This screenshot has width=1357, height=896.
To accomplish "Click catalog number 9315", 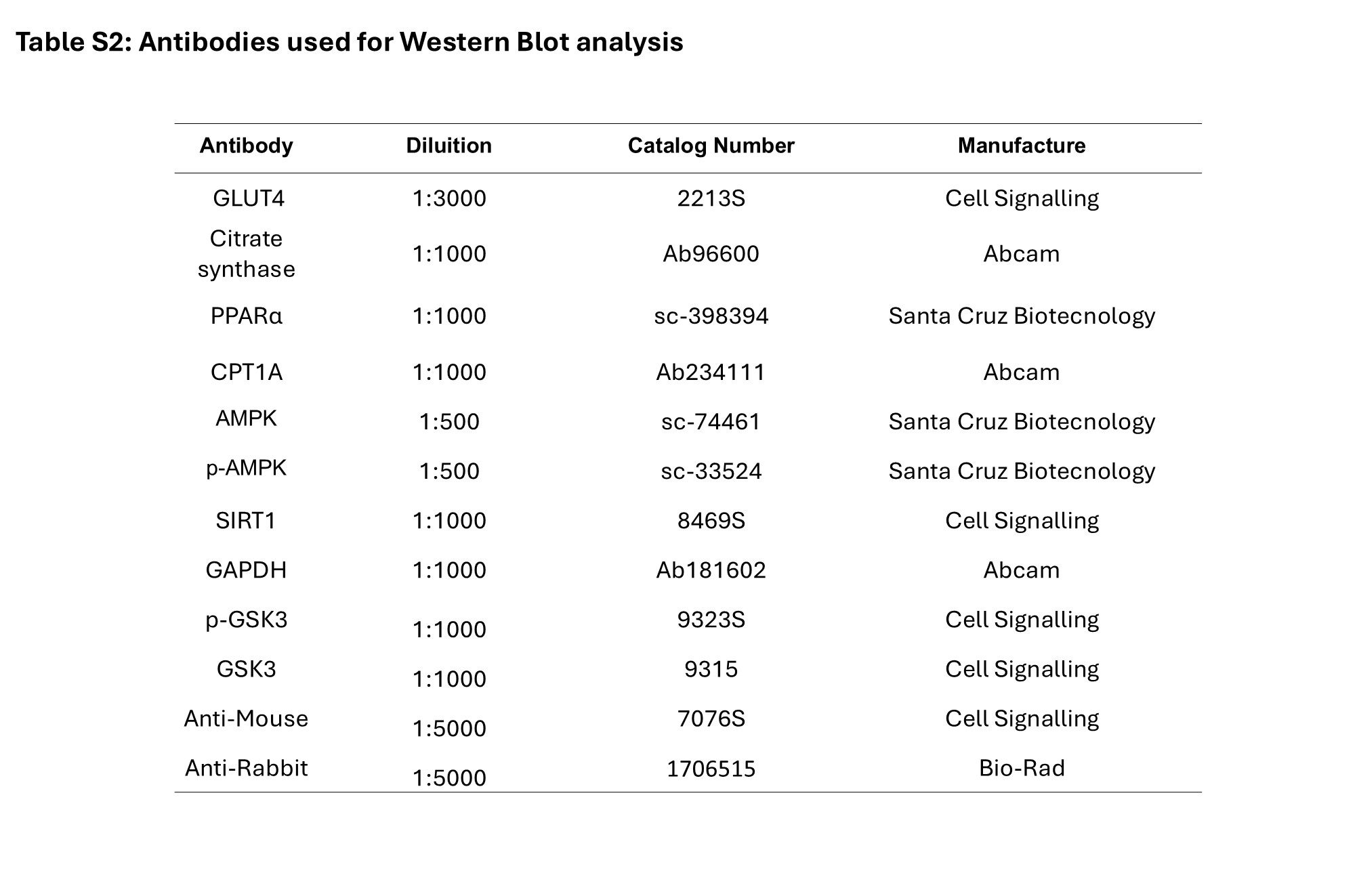I will (x=711, y=669).
